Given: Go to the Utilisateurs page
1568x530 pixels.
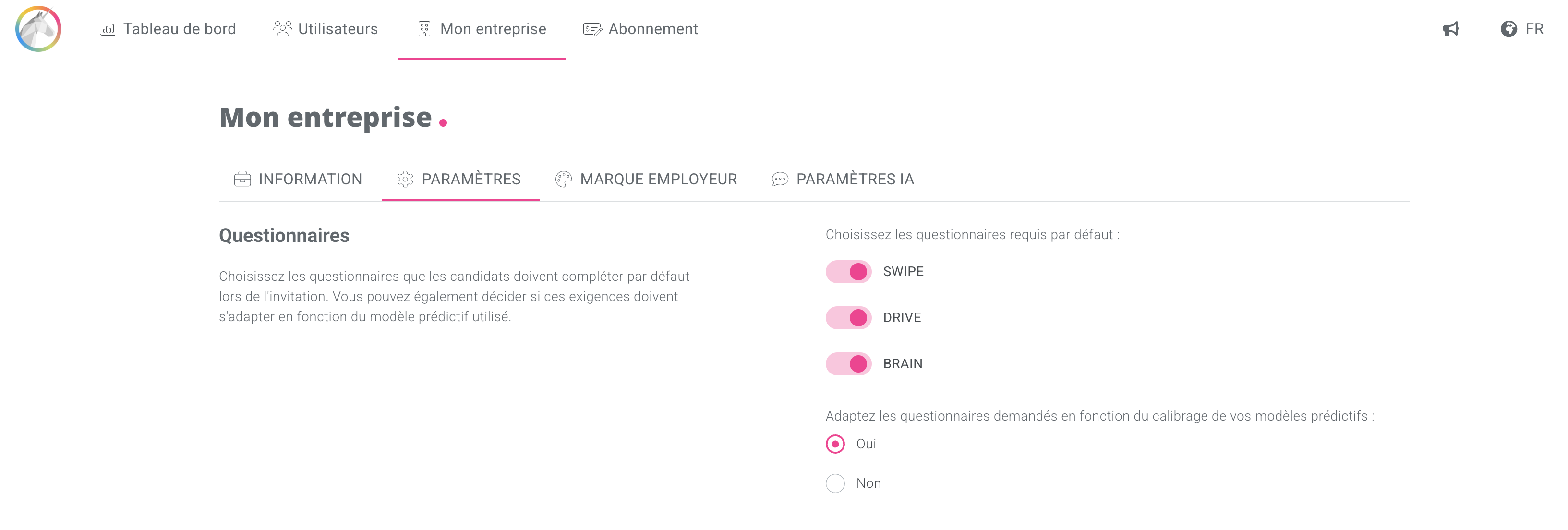Looking at the screenshot, I should click(x=338, y=29).
